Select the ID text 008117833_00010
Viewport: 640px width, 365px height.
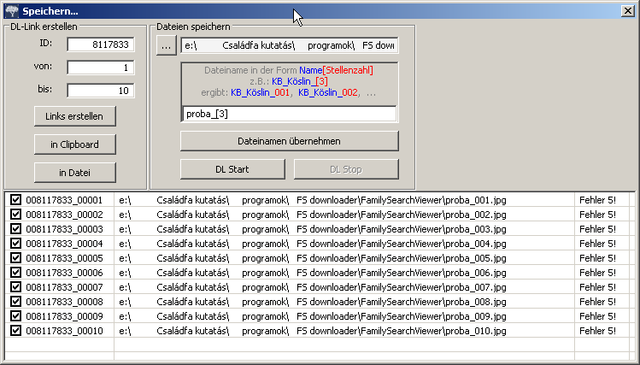point(64,330)
